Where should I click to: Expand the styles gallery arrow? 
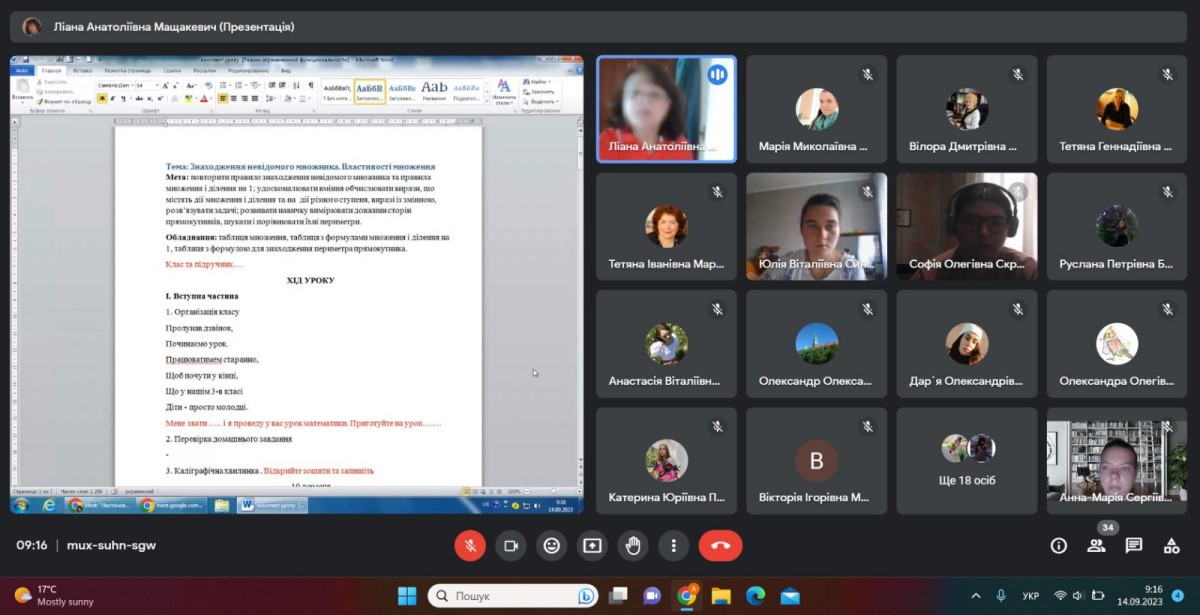click(487, 100)
